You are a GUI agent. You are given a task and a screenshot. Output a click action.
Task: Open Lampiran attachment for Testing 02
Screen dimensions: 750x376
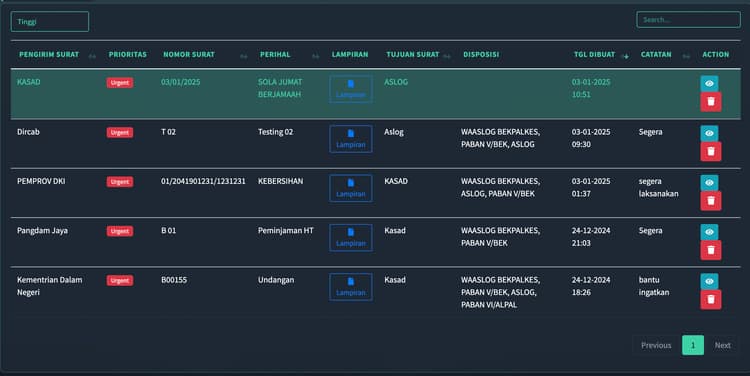pos(351,139)
